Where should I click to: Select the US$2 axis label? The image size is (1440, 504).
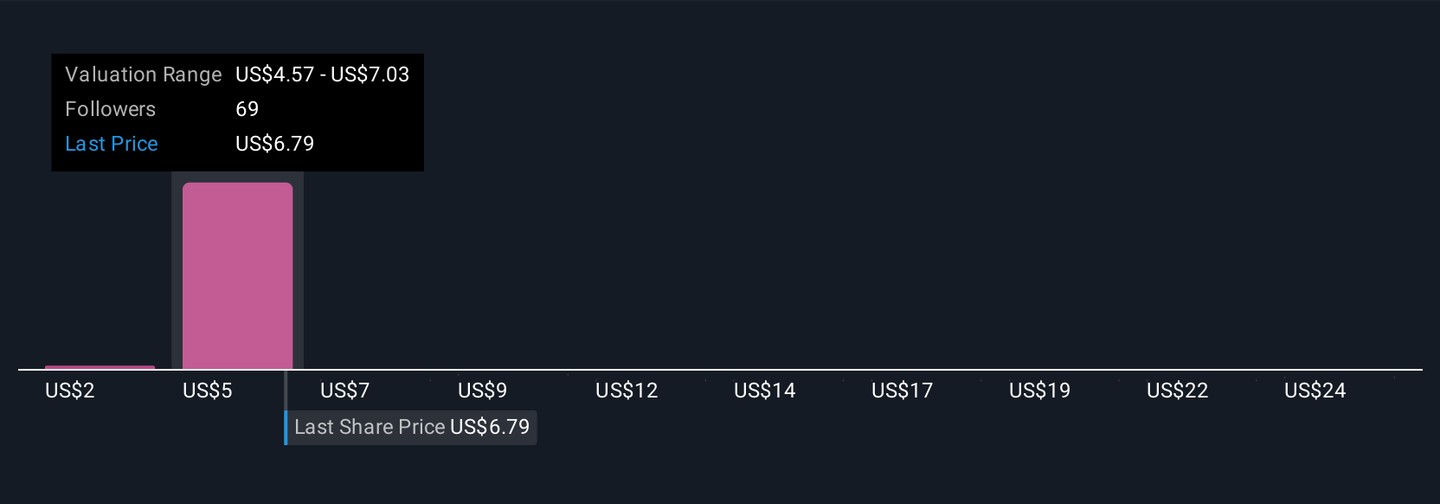pos(70,391)
